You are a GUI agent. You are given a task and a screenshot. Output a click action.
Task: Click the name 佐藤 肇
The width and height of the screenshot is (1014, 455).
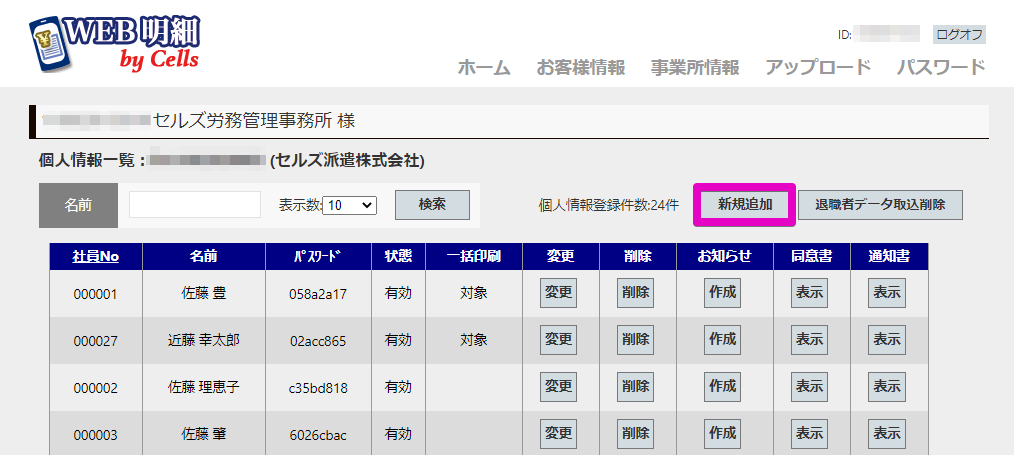[204, 434]
